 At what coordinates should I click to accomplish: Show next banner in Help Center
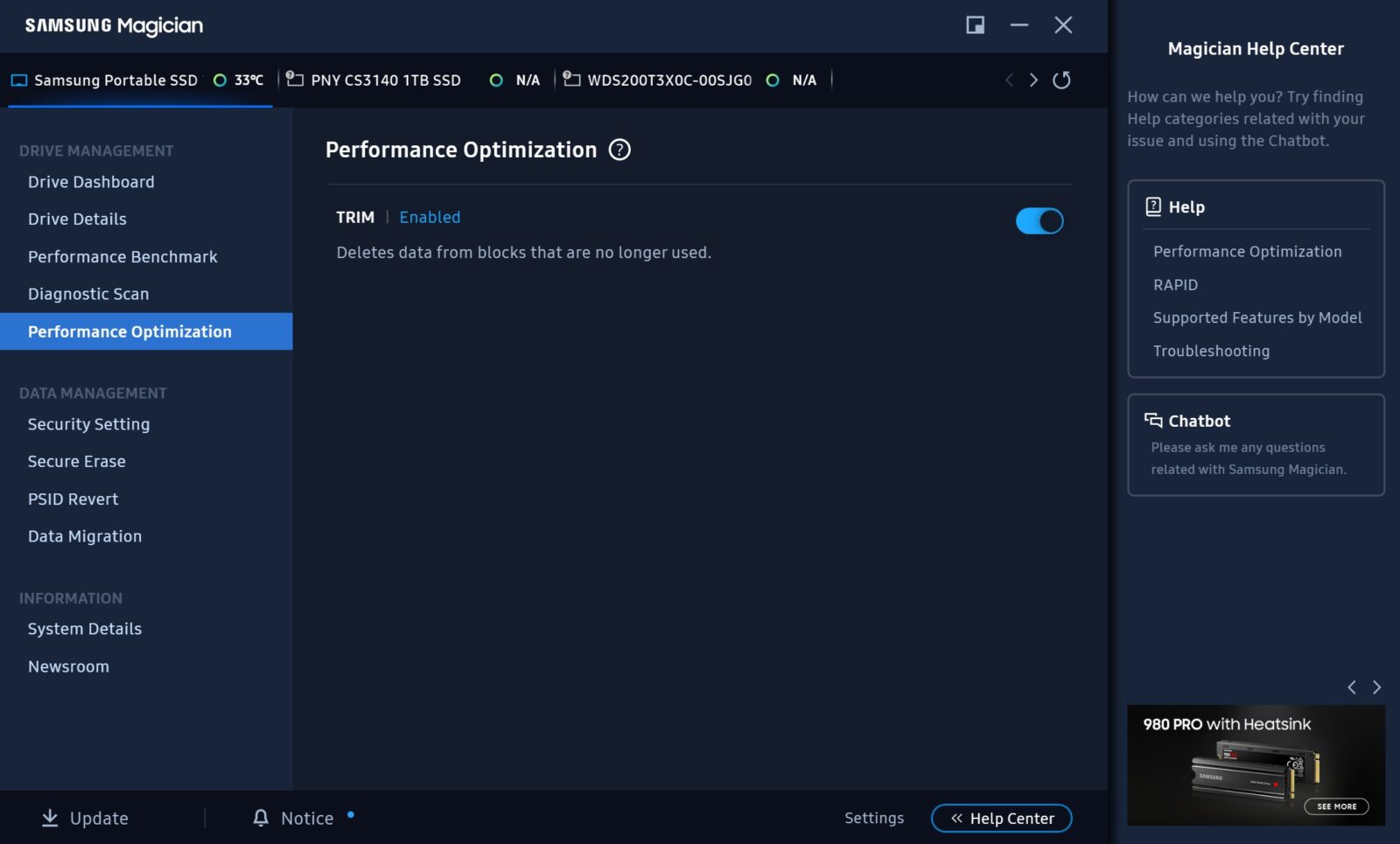click(x=1376, y=687)
